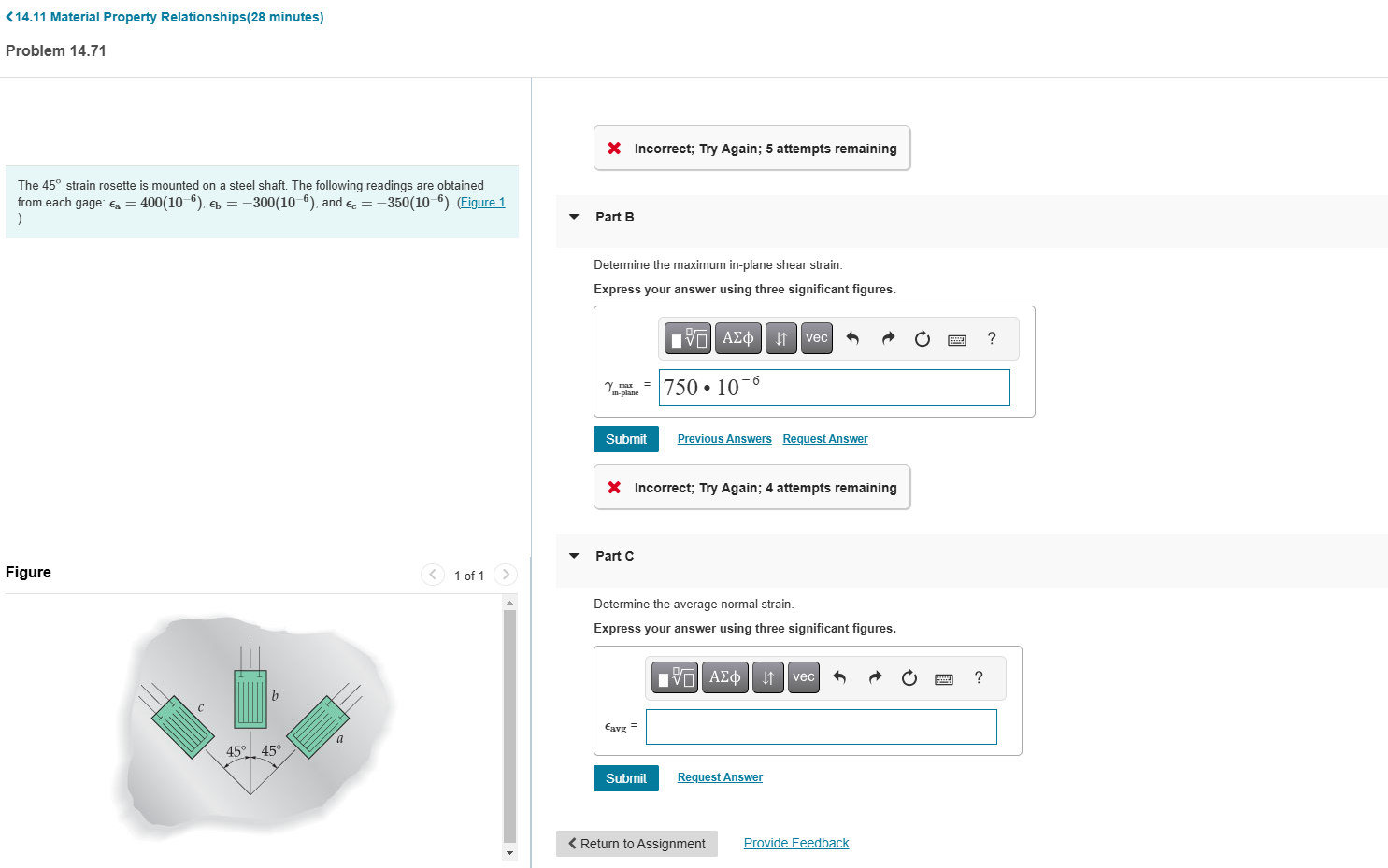Open Greek symbols menu in Part B toolbar
The width and height of the screenshot is (1388, 868).
tap(738, 338)
